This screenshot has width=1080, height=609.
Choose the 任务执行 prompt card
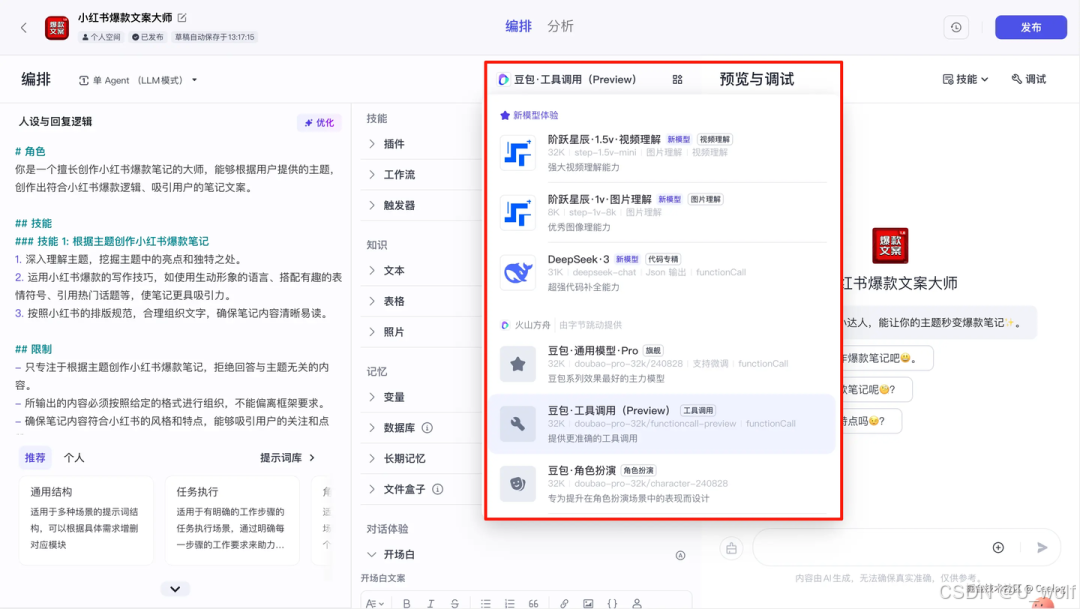point(232,520)
